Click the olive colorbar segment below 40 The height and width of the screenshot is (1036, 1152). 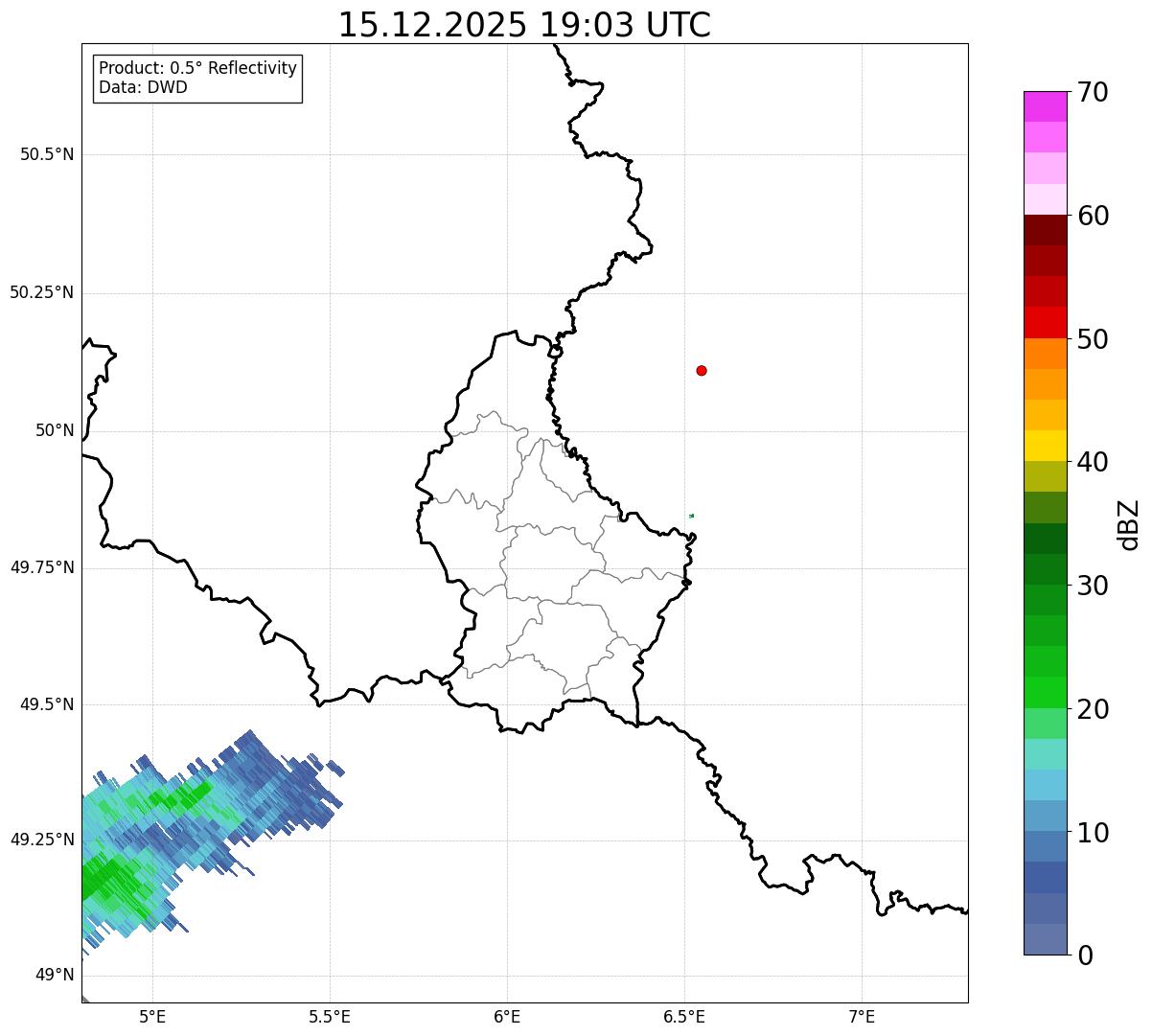(1045, 476)
